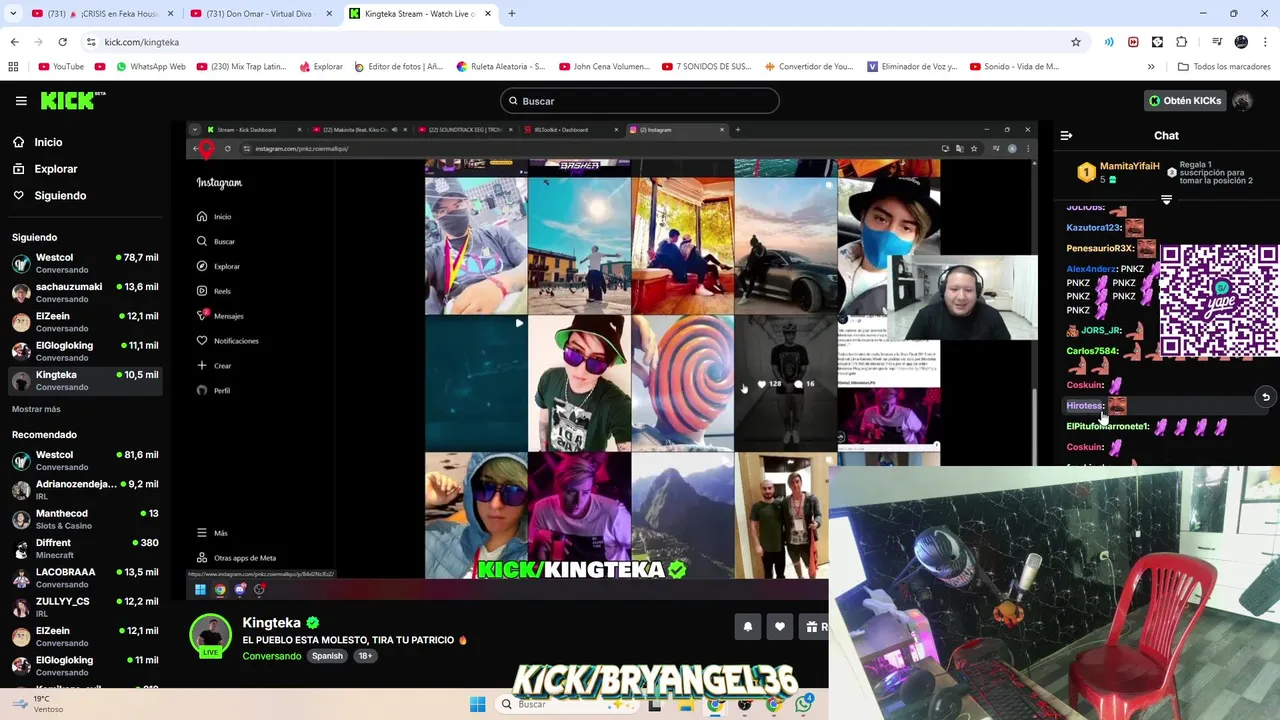Viewport: 1280px width, 720px height.
Task: Open Westcol channel in Siguiendo list
Action: coord(85,263)
